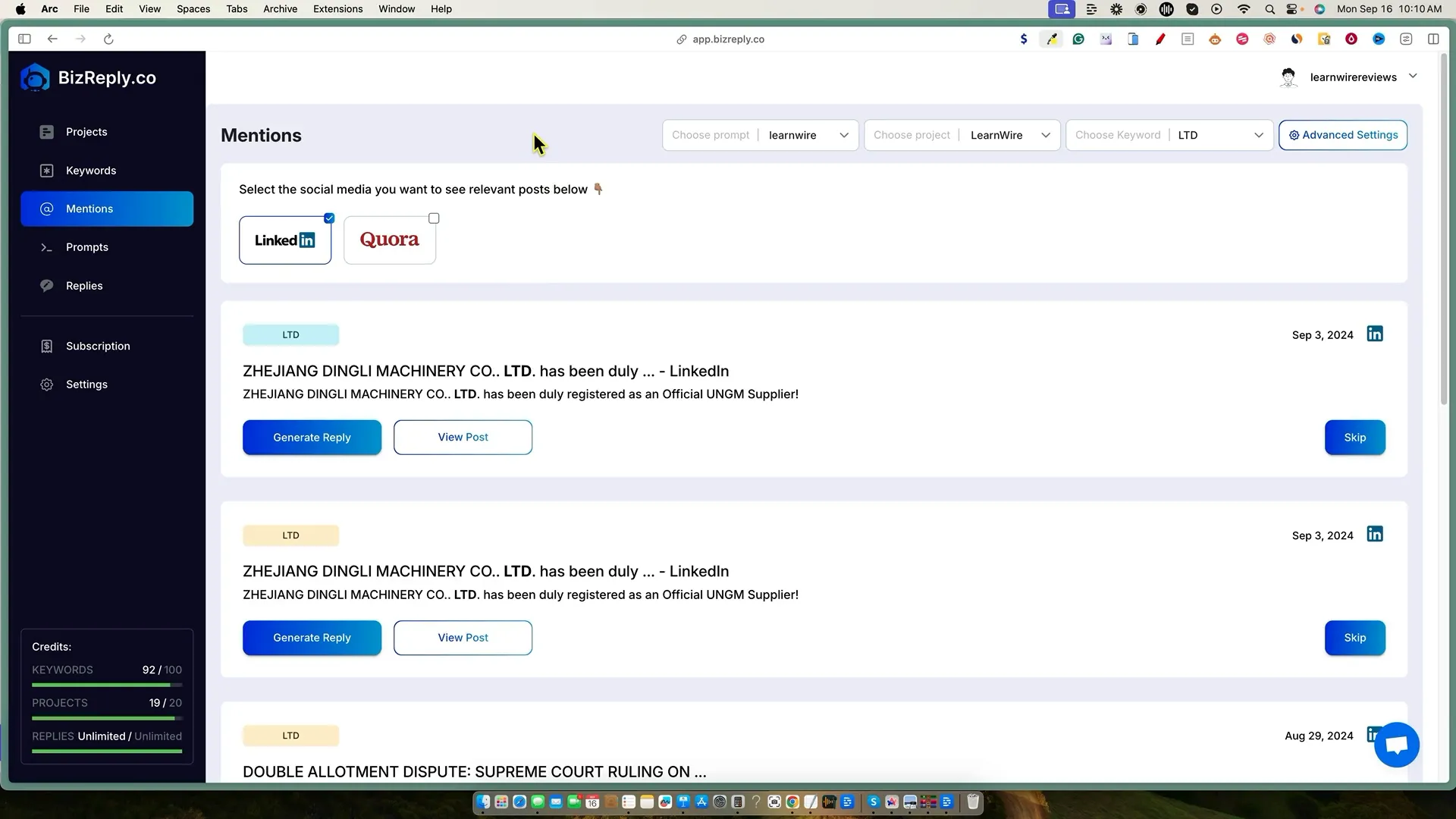This screenshot has height=819, width=1456.
Task: Click Generate Reply on first mention
Action: (x=312, y=438)
